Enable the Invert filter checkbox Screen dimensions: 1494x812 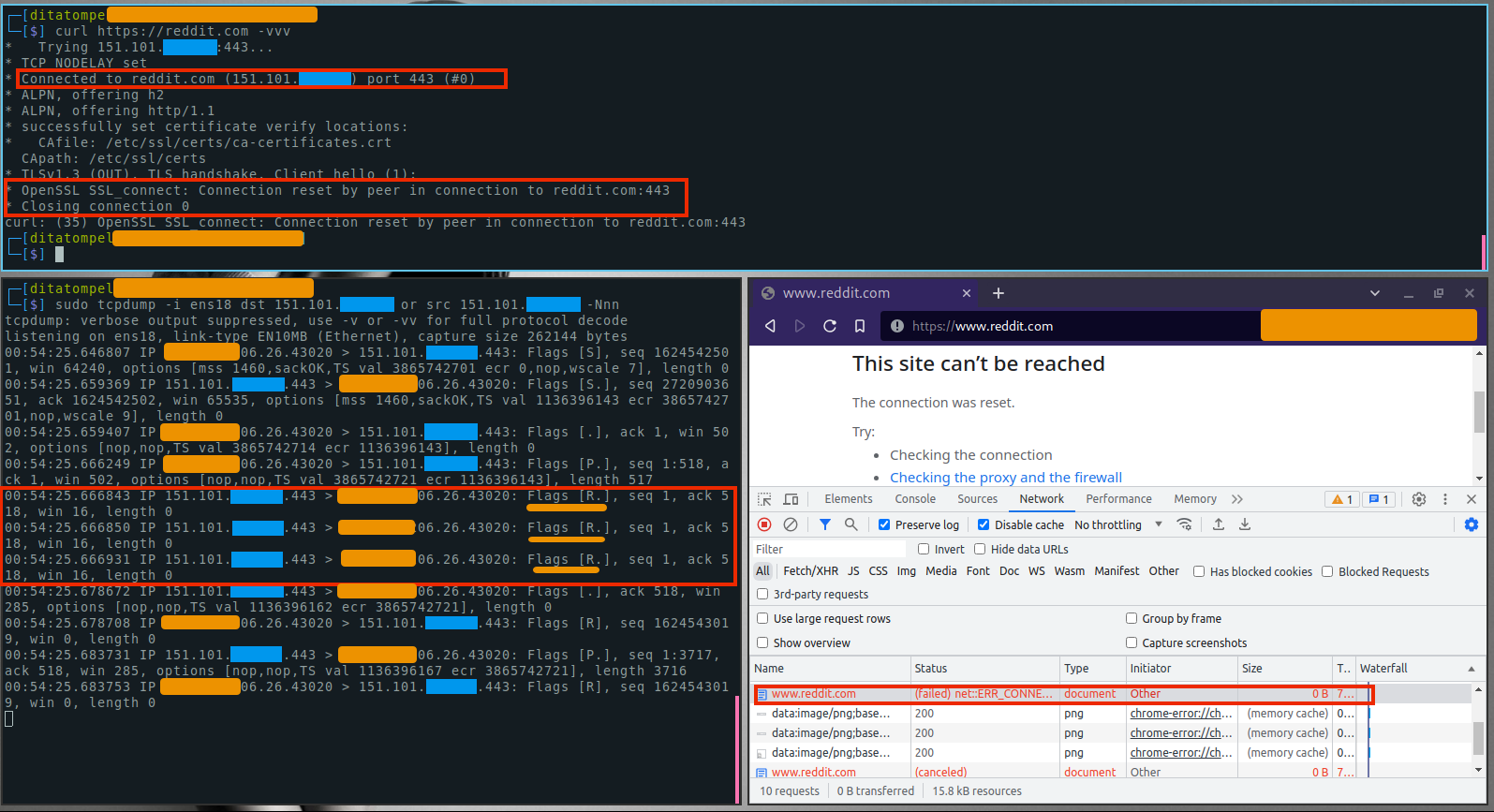924,549
